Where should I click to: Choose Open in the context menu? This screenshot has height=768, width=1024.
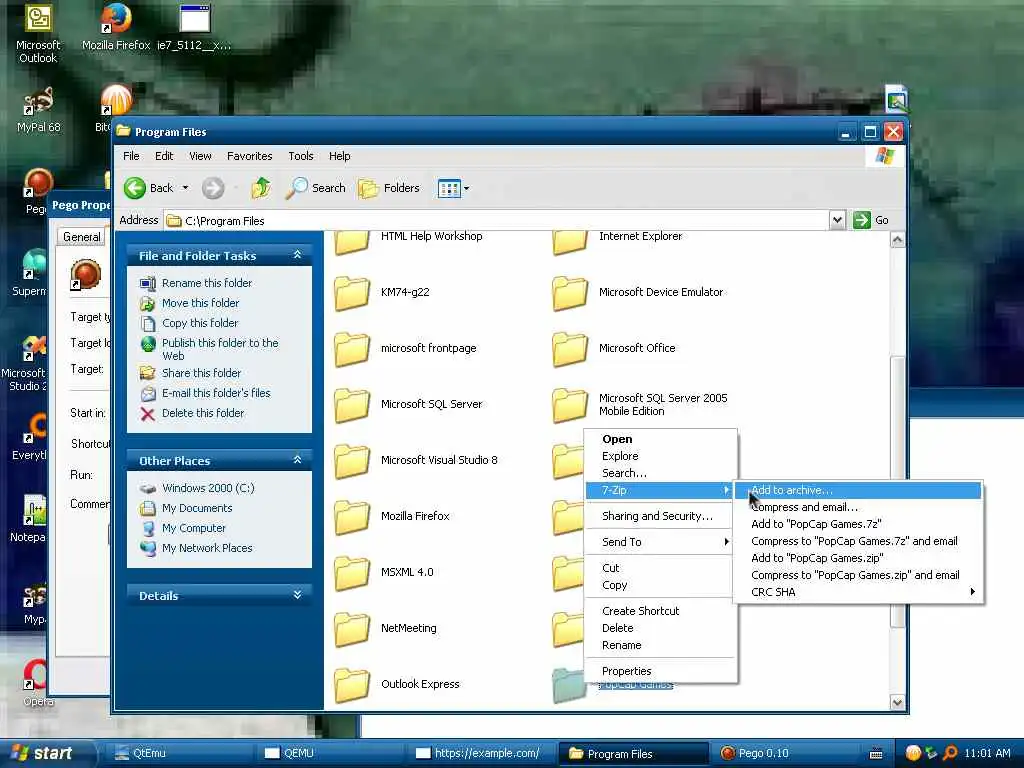click(661, 439)
